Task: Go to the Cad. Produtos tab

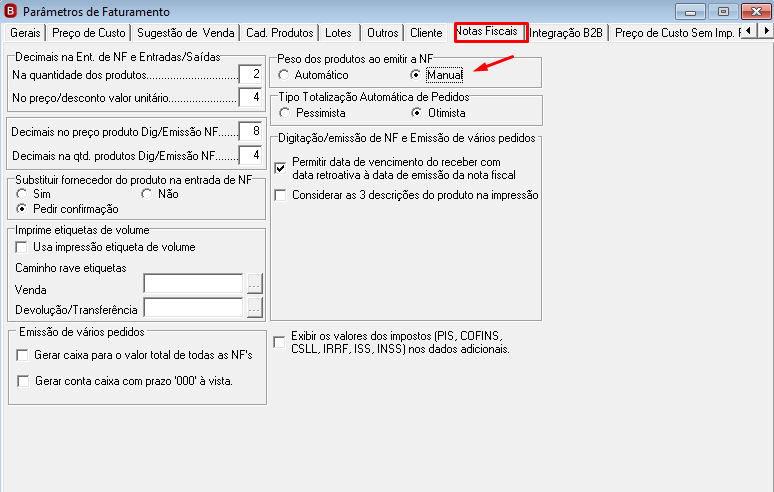Action: point(279,33)
